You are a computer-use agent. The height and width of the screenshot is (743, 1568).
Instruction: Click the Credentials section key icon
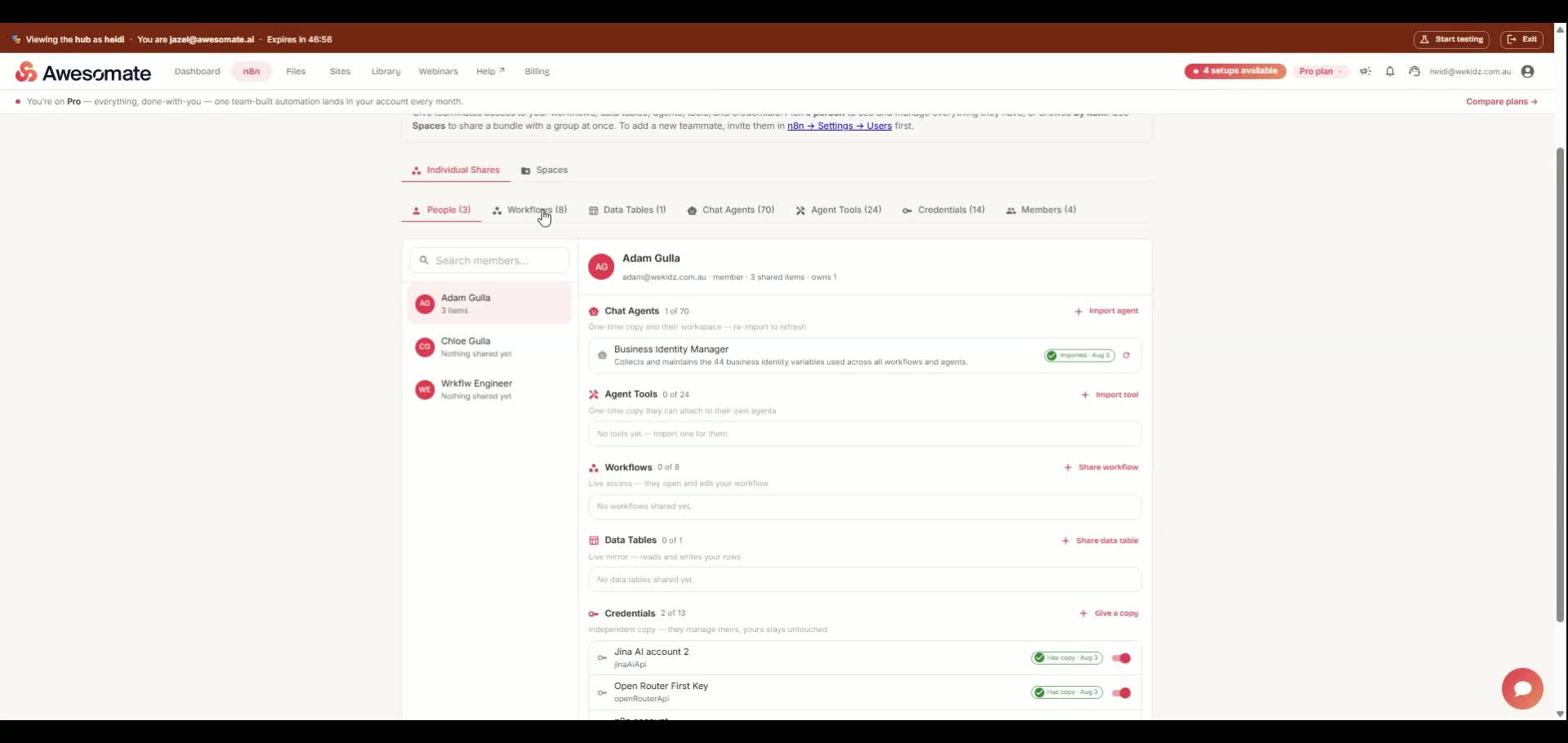point(594,614)
